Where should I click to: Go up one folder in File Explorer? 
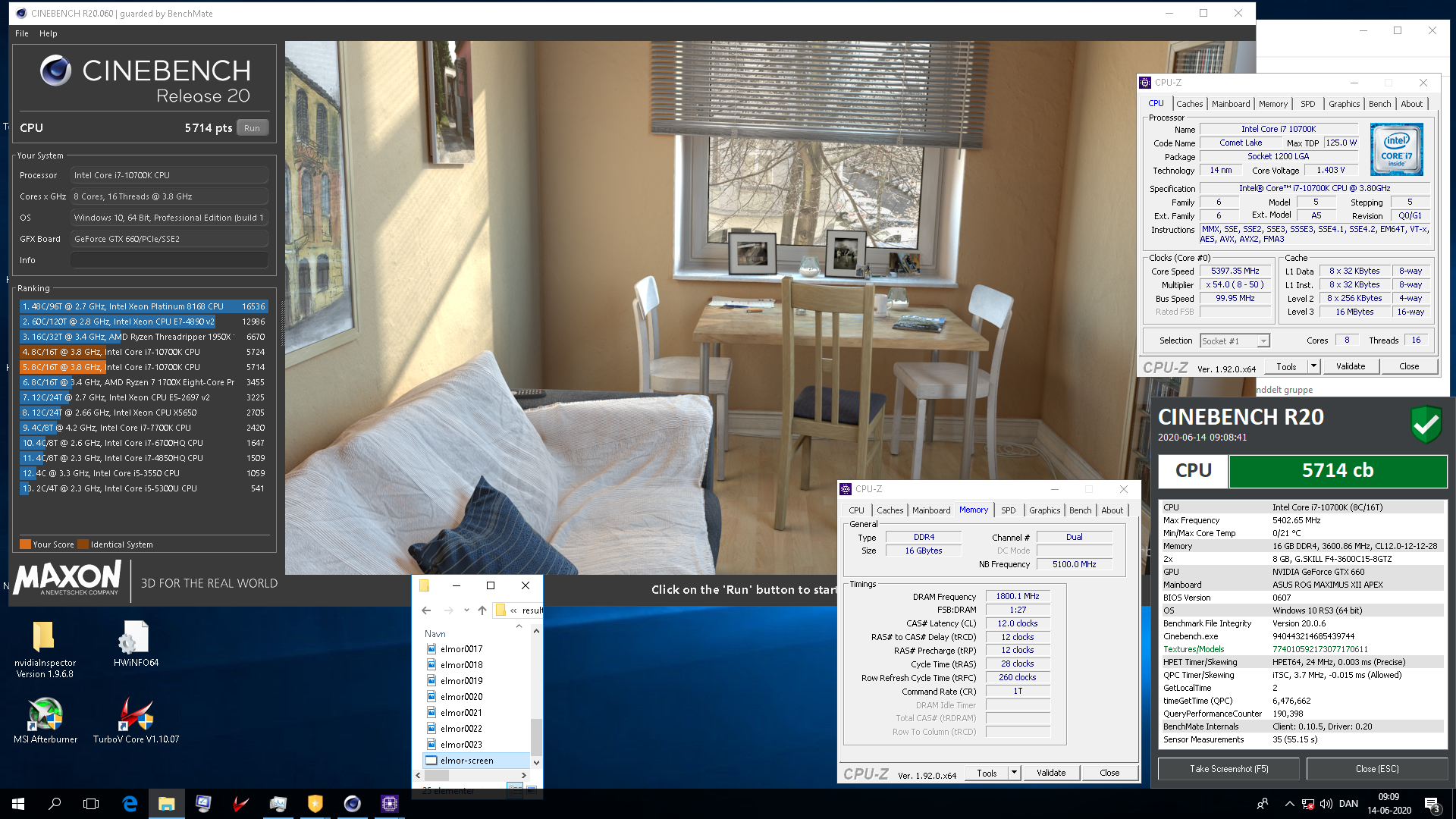point(482,610)
